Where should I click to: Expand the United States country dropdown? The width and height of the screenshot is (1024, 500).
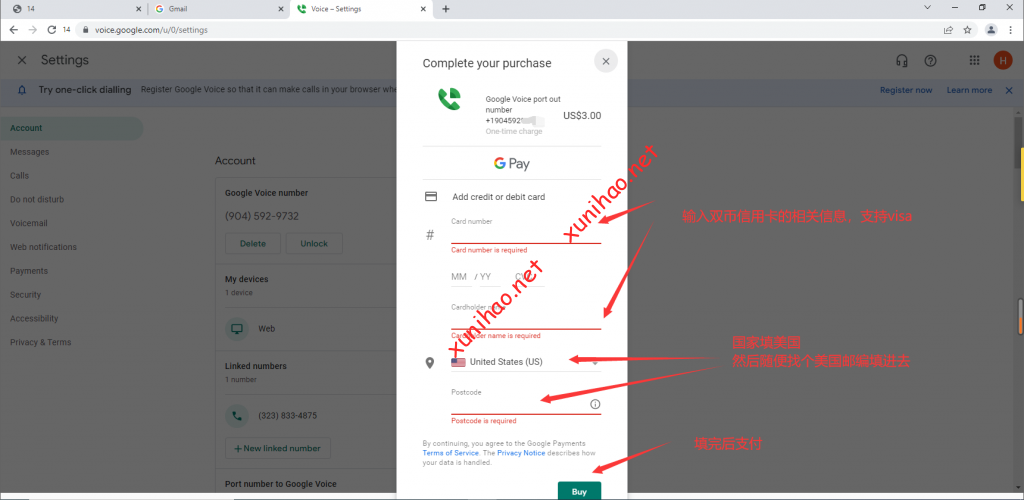point(525,362)
